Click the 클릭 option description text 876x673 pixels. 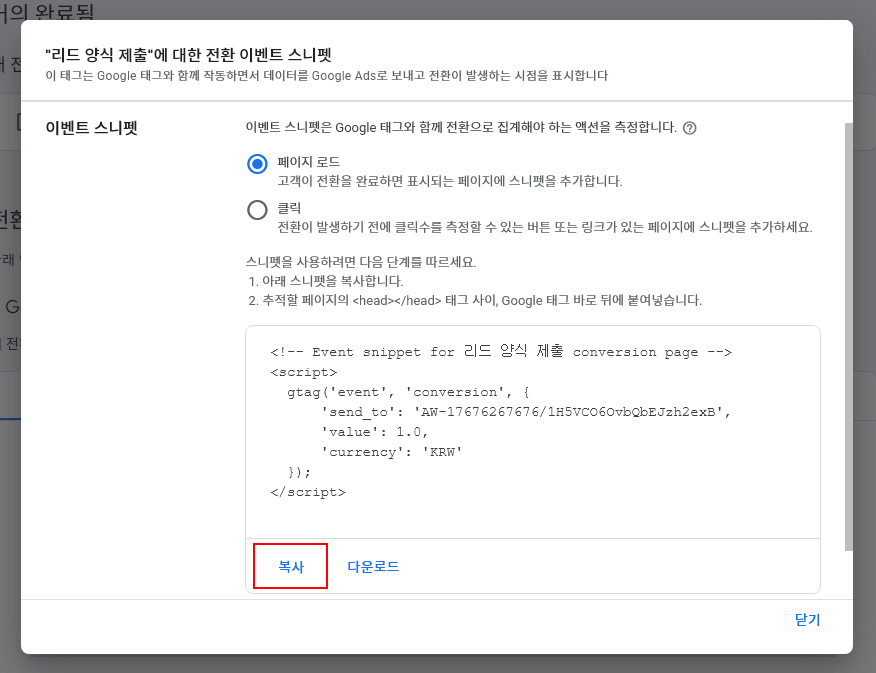coord(544,227)
